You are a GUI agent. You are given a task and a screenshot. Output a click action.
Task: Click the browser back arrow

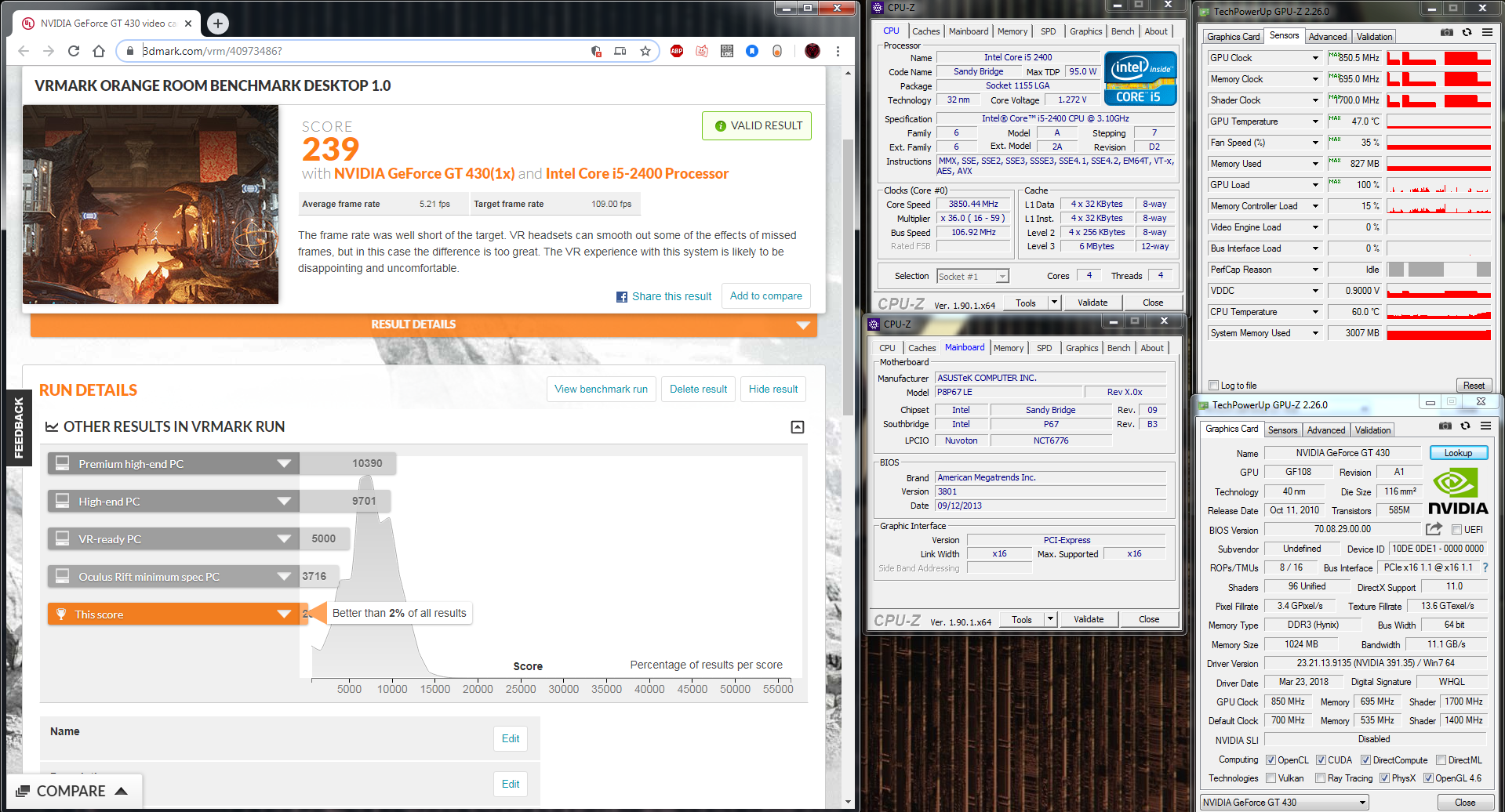(x=24, y=51)
